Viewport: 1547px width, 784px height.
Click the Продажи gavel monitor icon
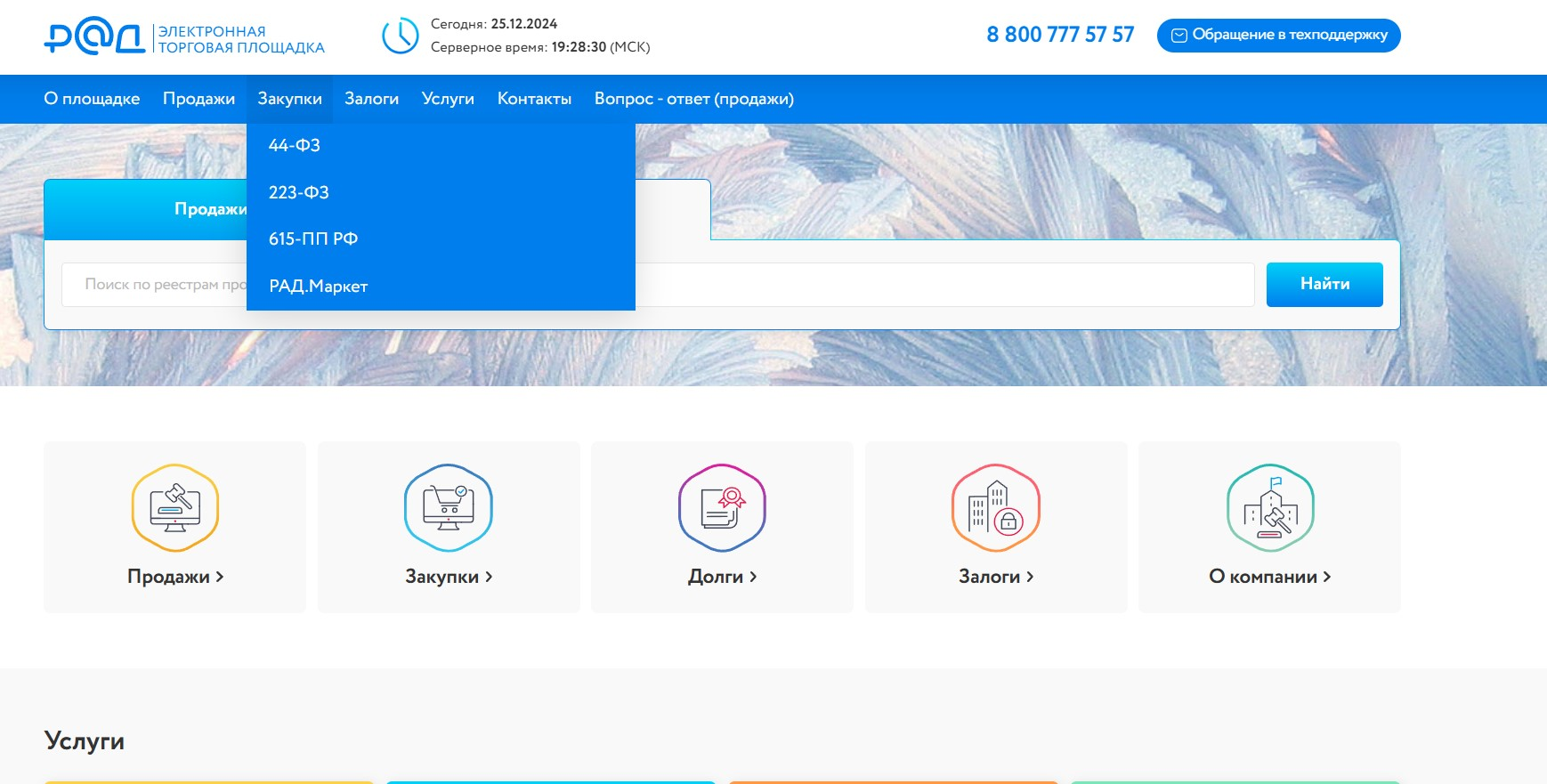coord(175,508)
